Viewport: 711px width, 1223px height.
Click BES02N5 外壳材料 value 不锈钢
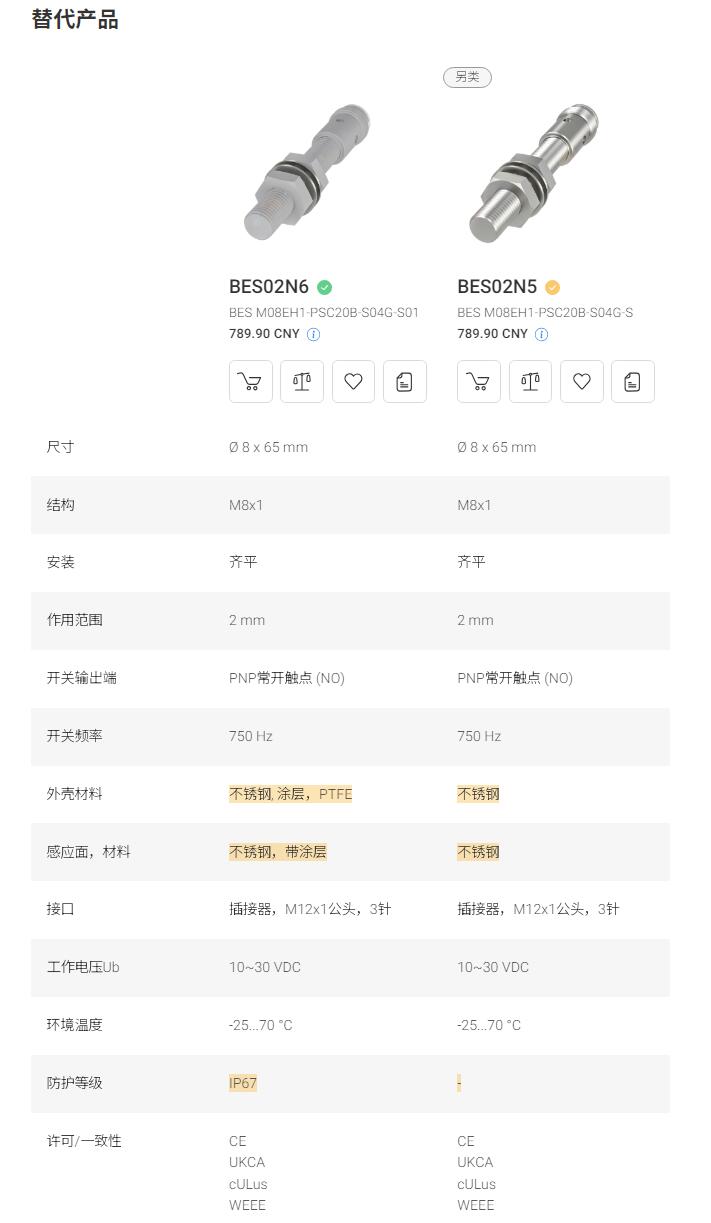pos(478,794)
